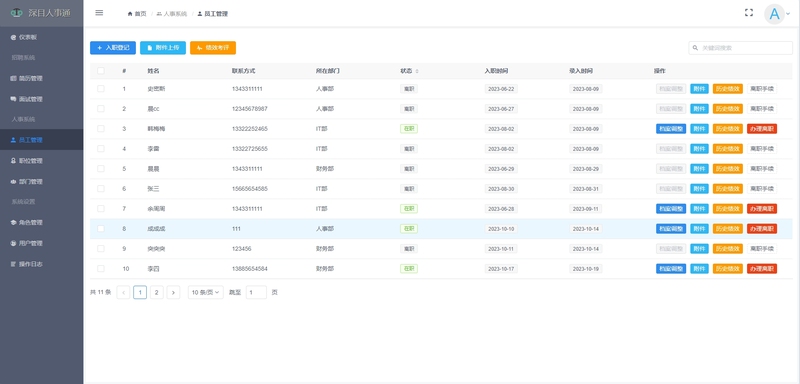Click 办理离职 for row 8

762,228
